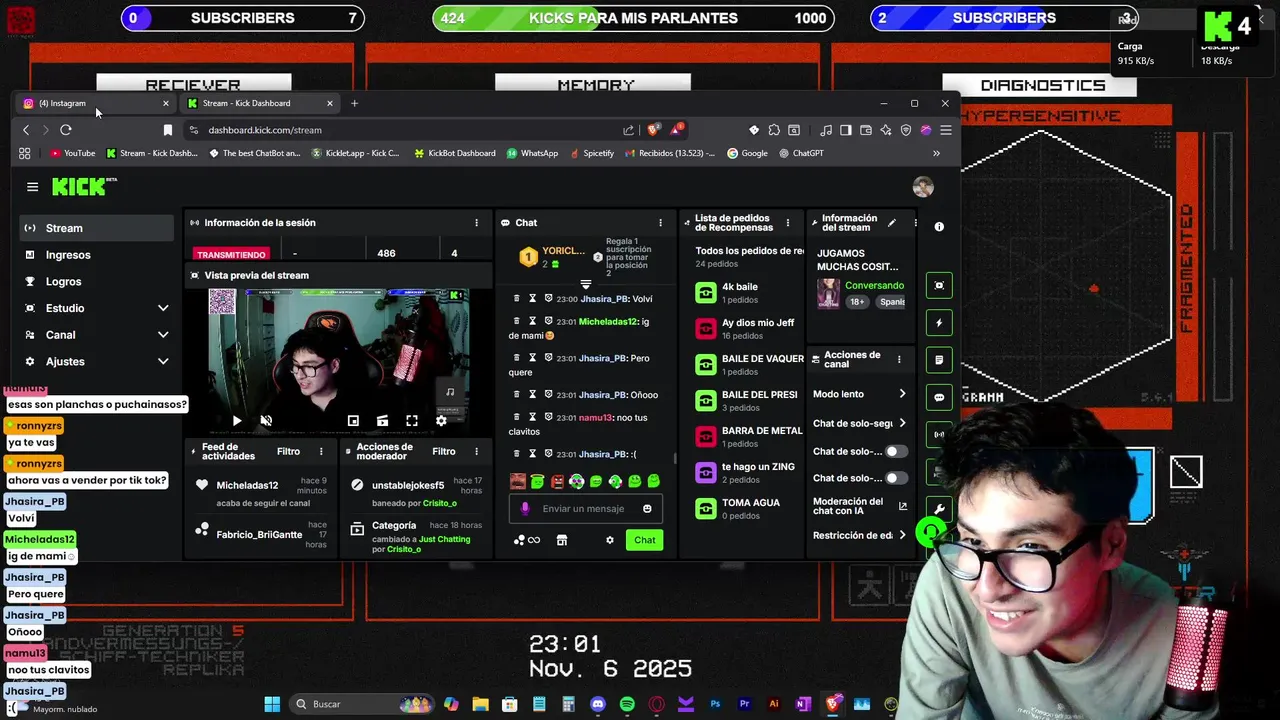Image resolution: width=1280 pixels, height=720 pixels.
Task: Click the purple microphone icon in chat input
Action: [525, 509]
